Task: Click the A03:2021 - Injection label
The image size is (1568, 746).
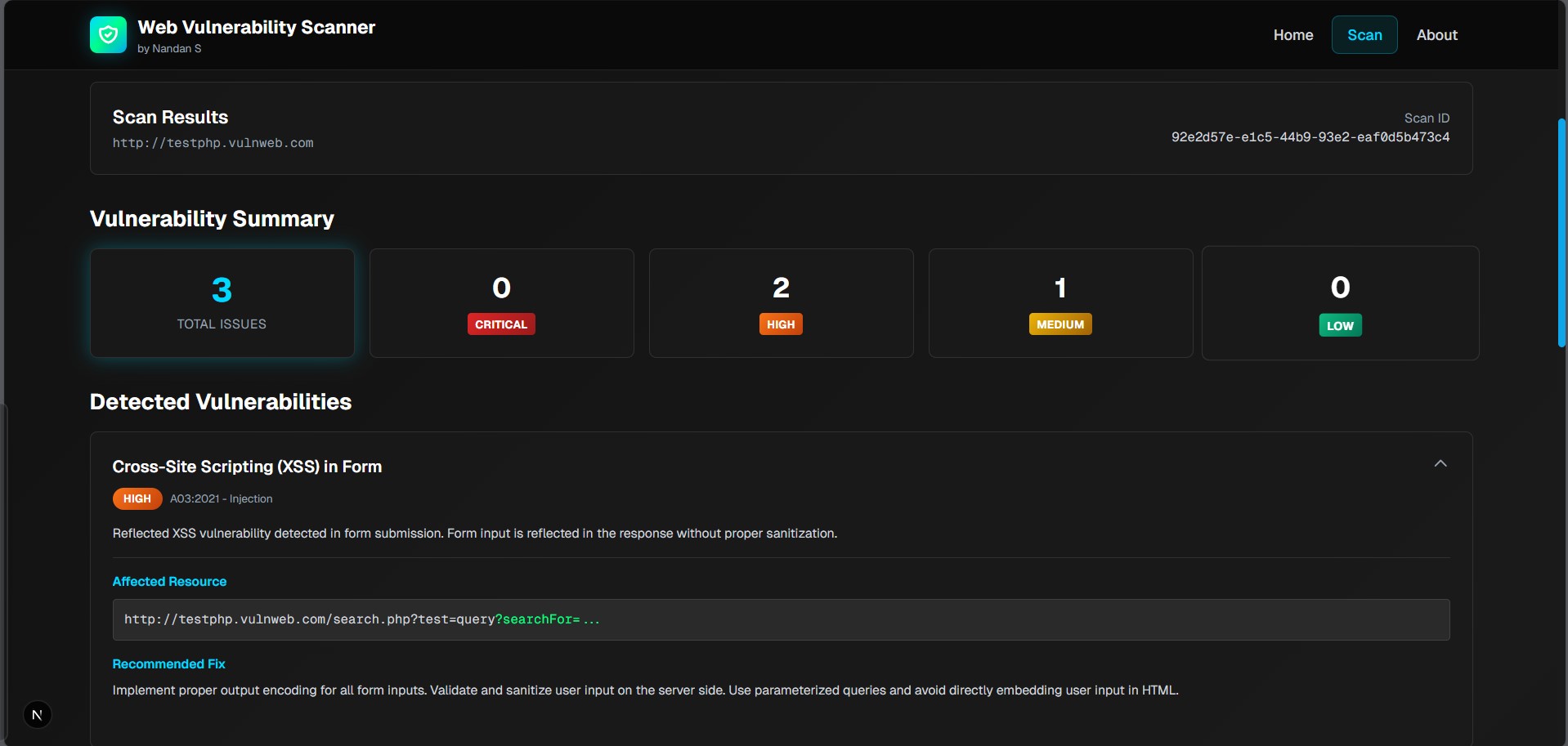Action: click(222, 498)
